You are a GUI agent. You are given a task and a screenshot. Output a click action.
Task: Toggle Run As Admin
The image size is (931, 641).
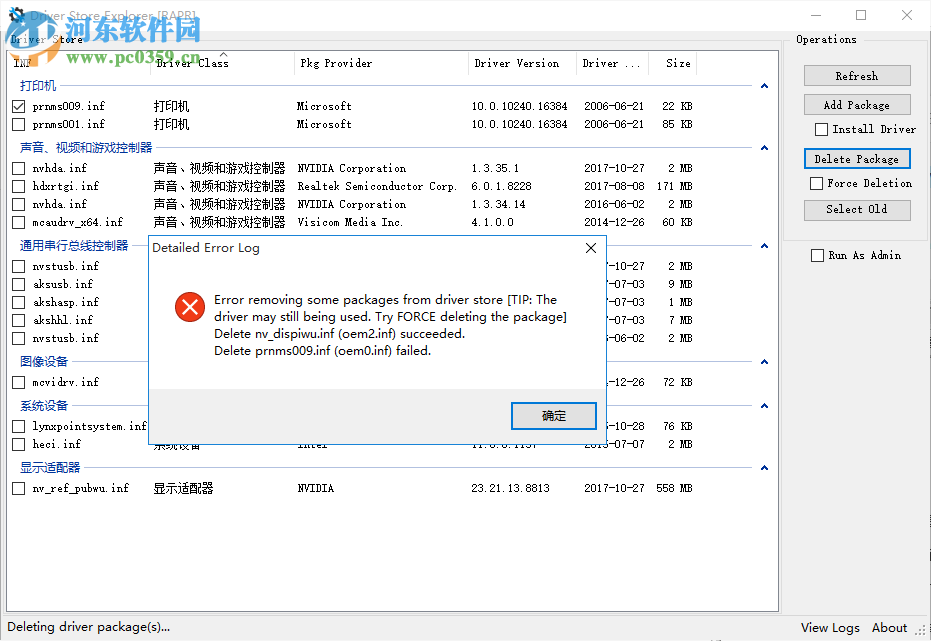(x=817, y=255)
